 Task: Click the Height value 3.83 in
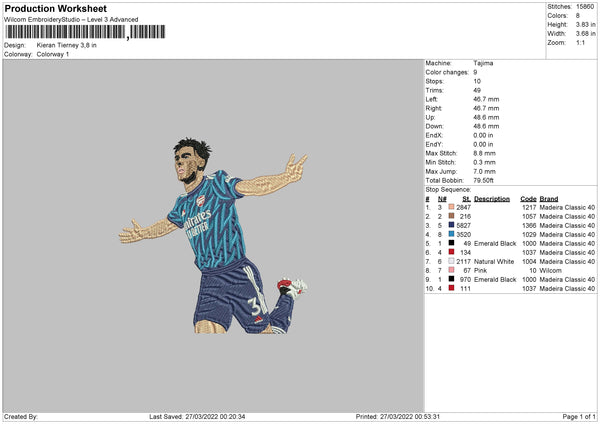[x=585, y=24]
